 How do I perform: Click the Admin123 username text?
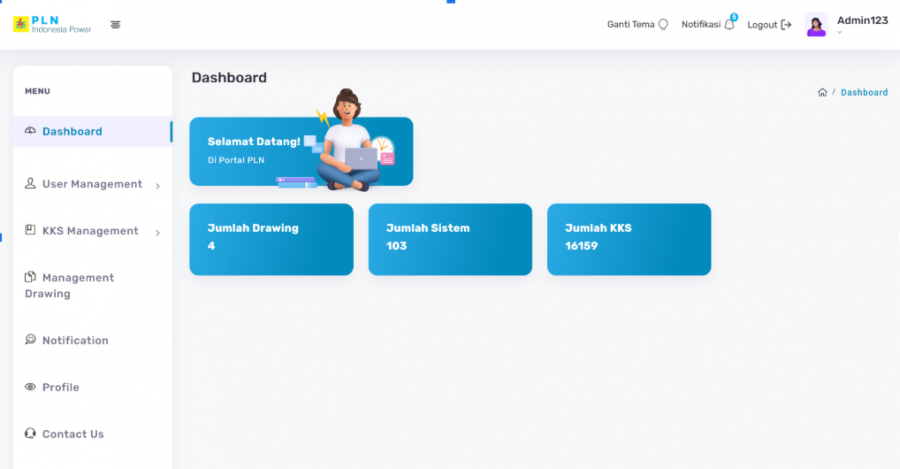[x=862, y=21]
